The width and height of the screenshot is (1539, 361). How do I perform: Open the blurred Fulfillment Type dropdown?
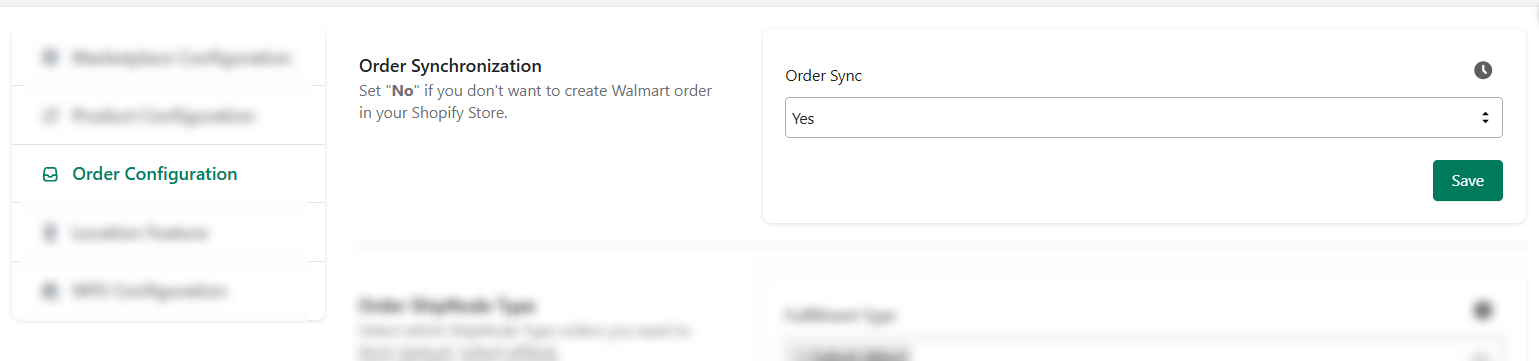1143,353
